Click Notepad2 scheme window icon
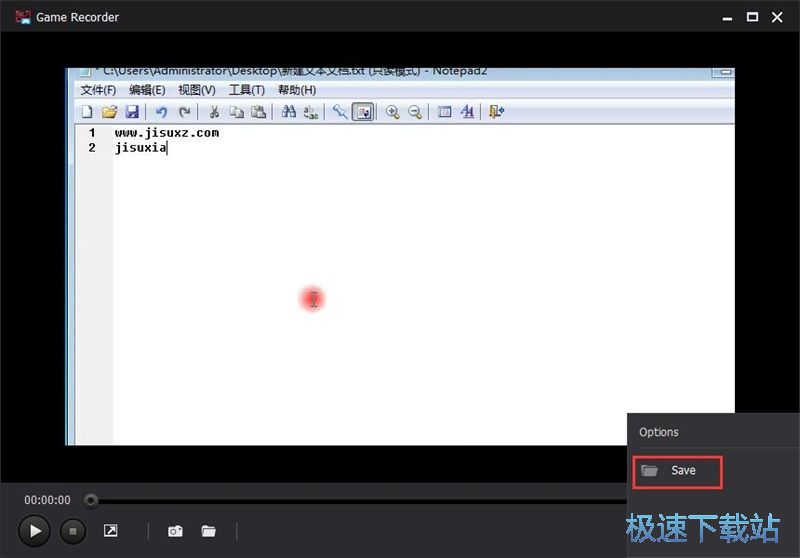 pyautogui.click(x=444, y=112)
